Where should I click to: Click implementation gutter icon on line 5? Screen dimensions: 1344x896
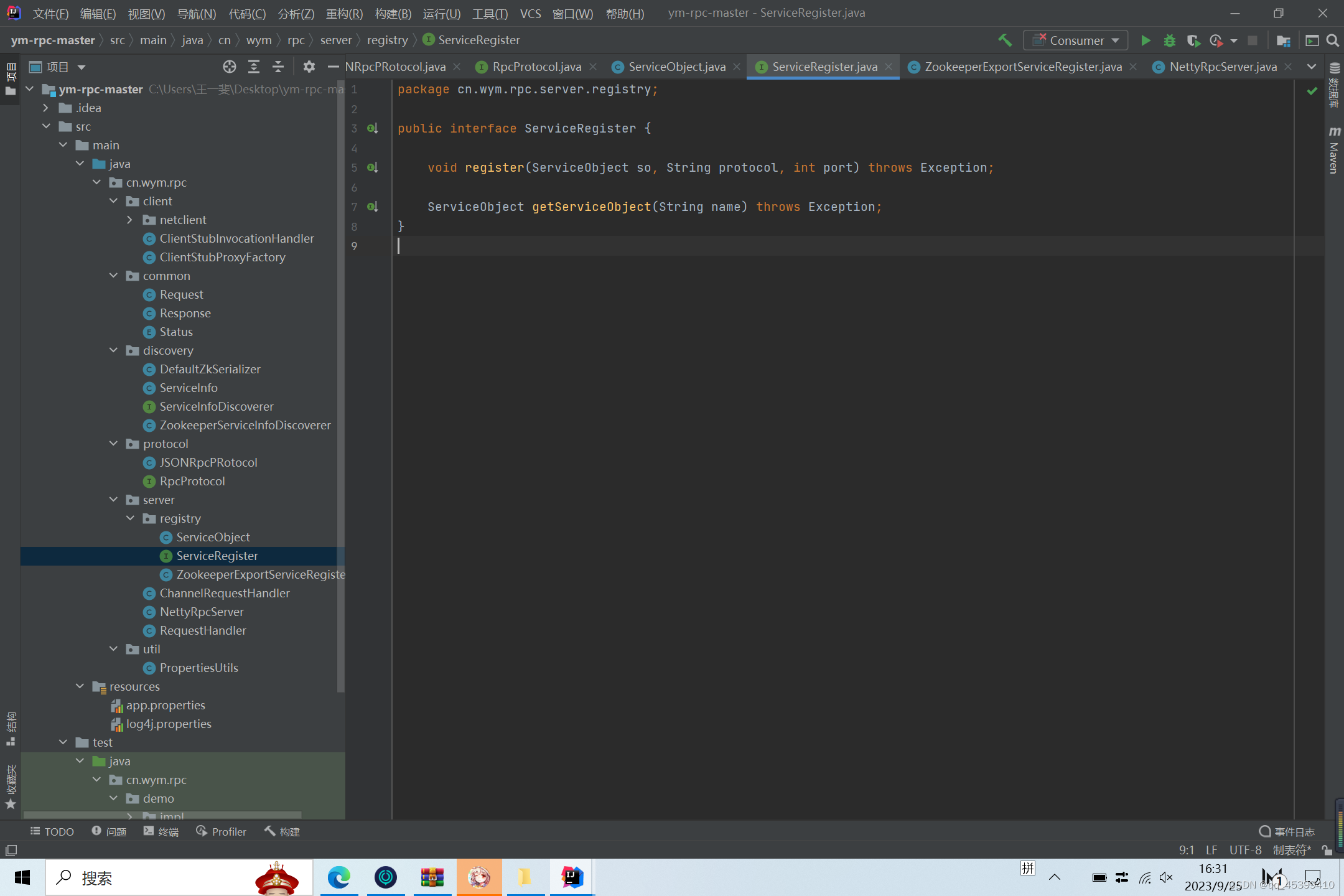(372, 167)
